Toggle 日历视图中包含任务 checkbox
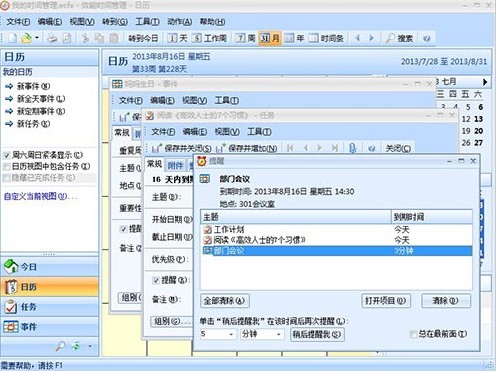The height and width of the screenshot is (371, 501). pos(6,166)
